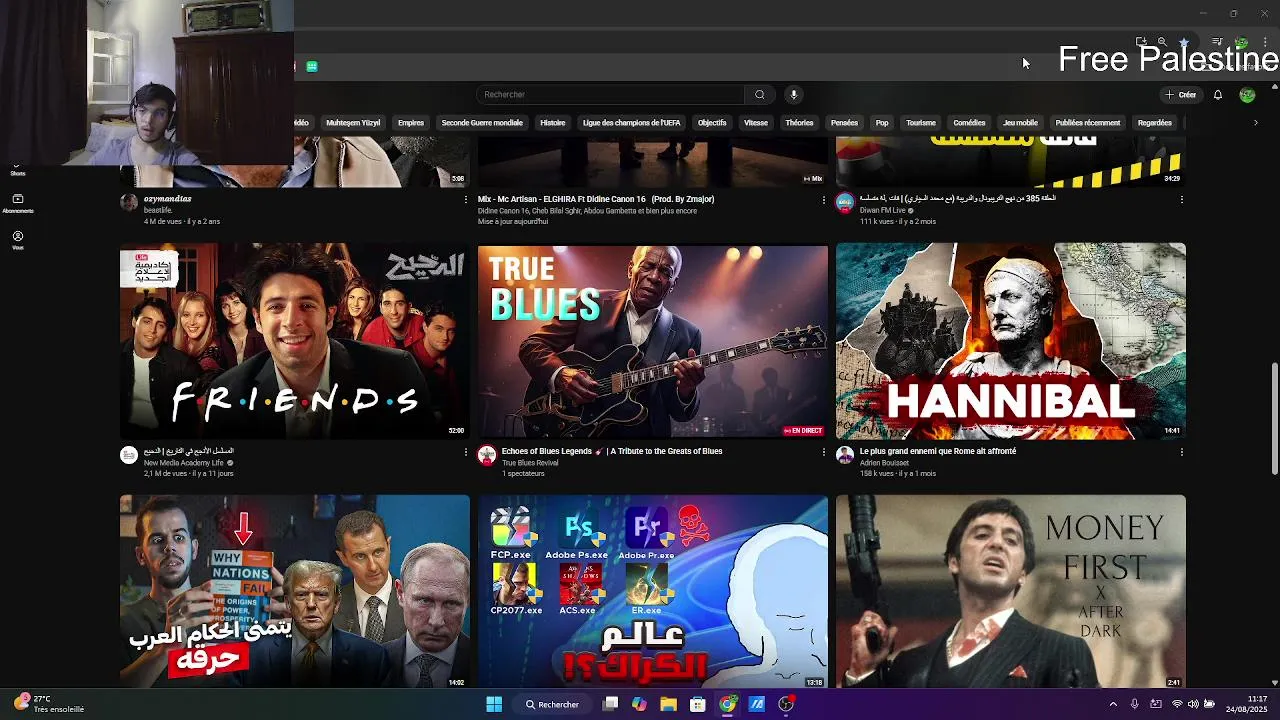Play the Why Nations Fail thumbnail

(295, 591)
